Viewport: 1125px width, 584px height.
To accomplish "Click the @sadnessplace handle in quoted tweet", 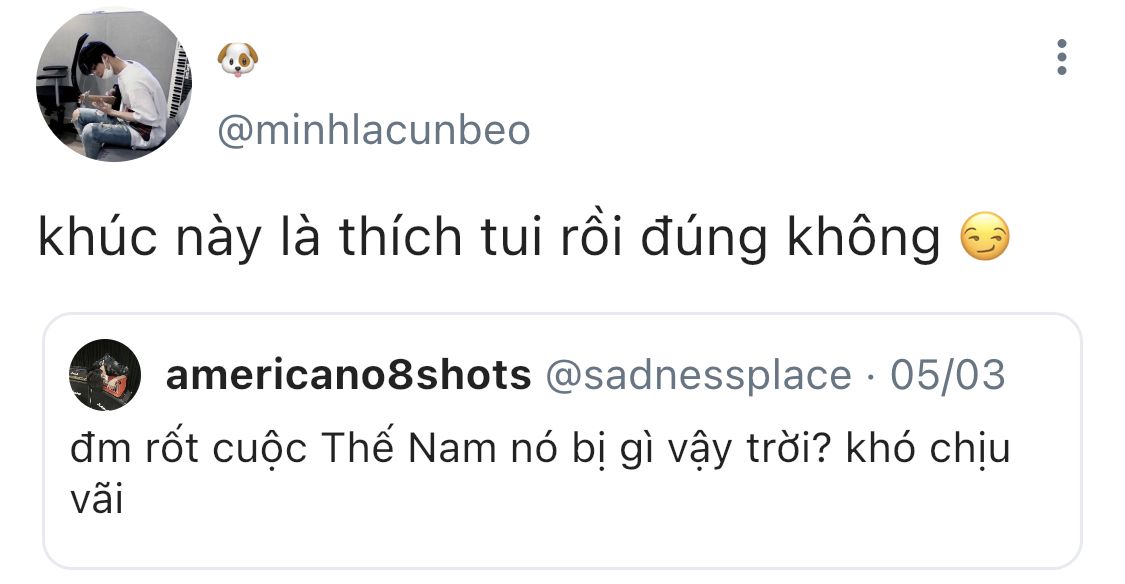I will 696,375.
